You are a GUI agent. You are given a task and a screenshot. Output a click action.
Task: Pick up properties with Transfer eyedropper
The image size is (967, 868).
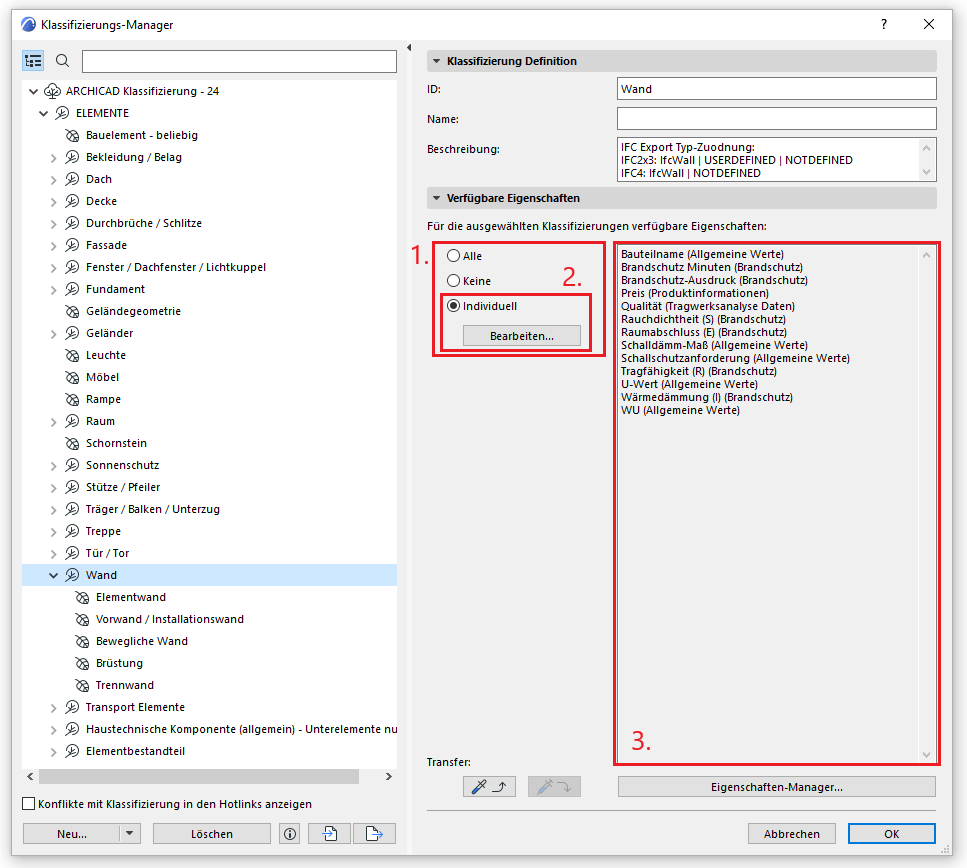tap(489, 786)
